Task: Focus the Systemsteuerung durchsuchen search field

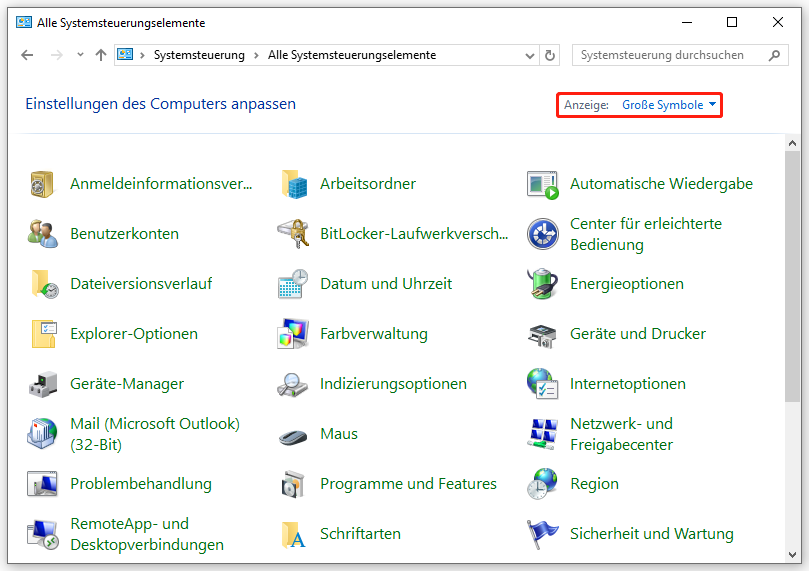Action: (680, 55)
